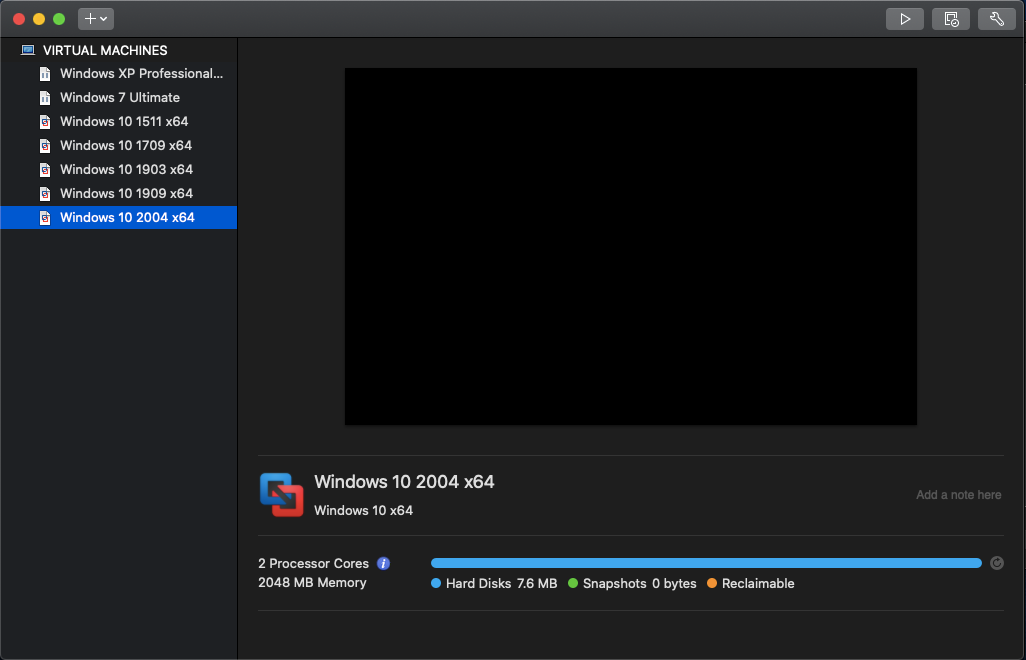Click the Virtual Machines computer icon
The image size is (1026, 660).
point(27,50)
